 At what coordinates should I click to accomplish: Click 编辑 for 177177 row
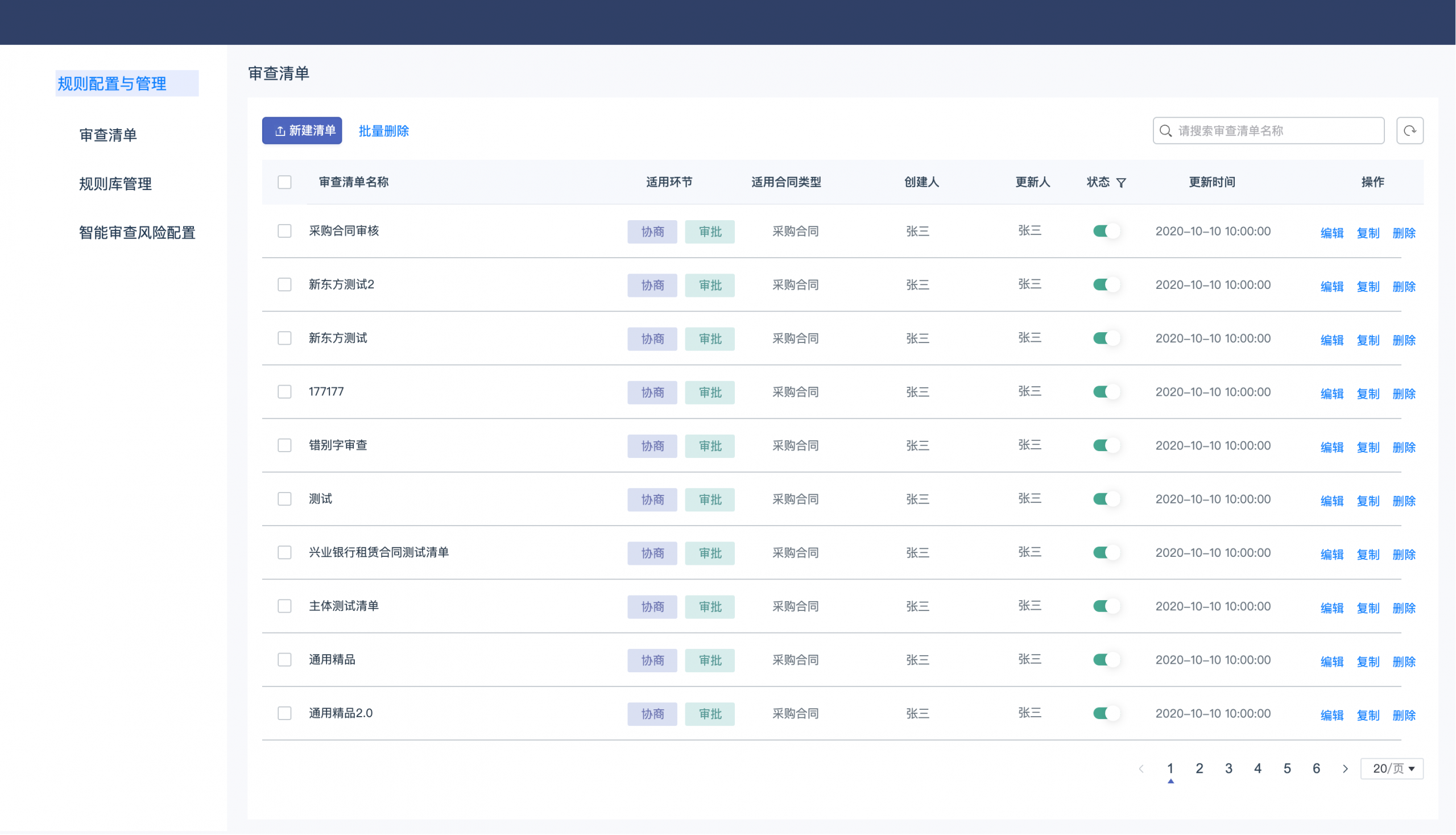1331,394
